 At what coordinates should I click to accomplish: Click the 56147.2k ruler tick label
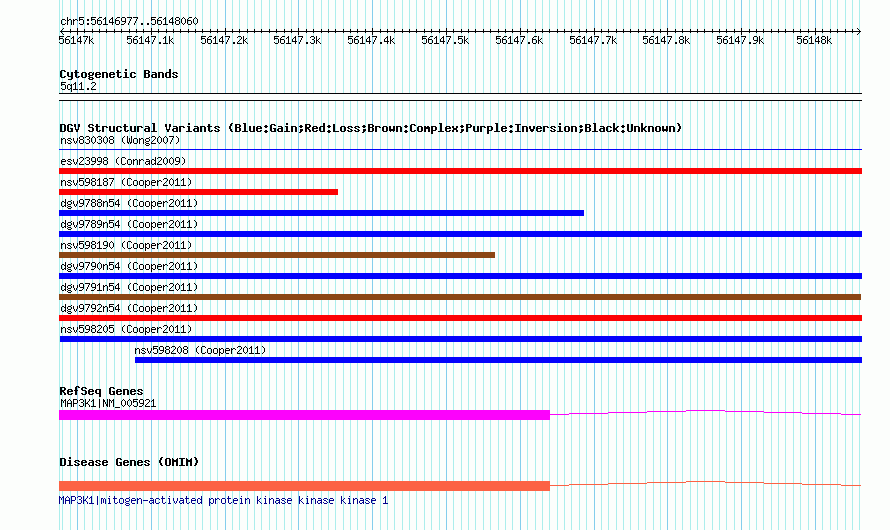pos(224,40)
